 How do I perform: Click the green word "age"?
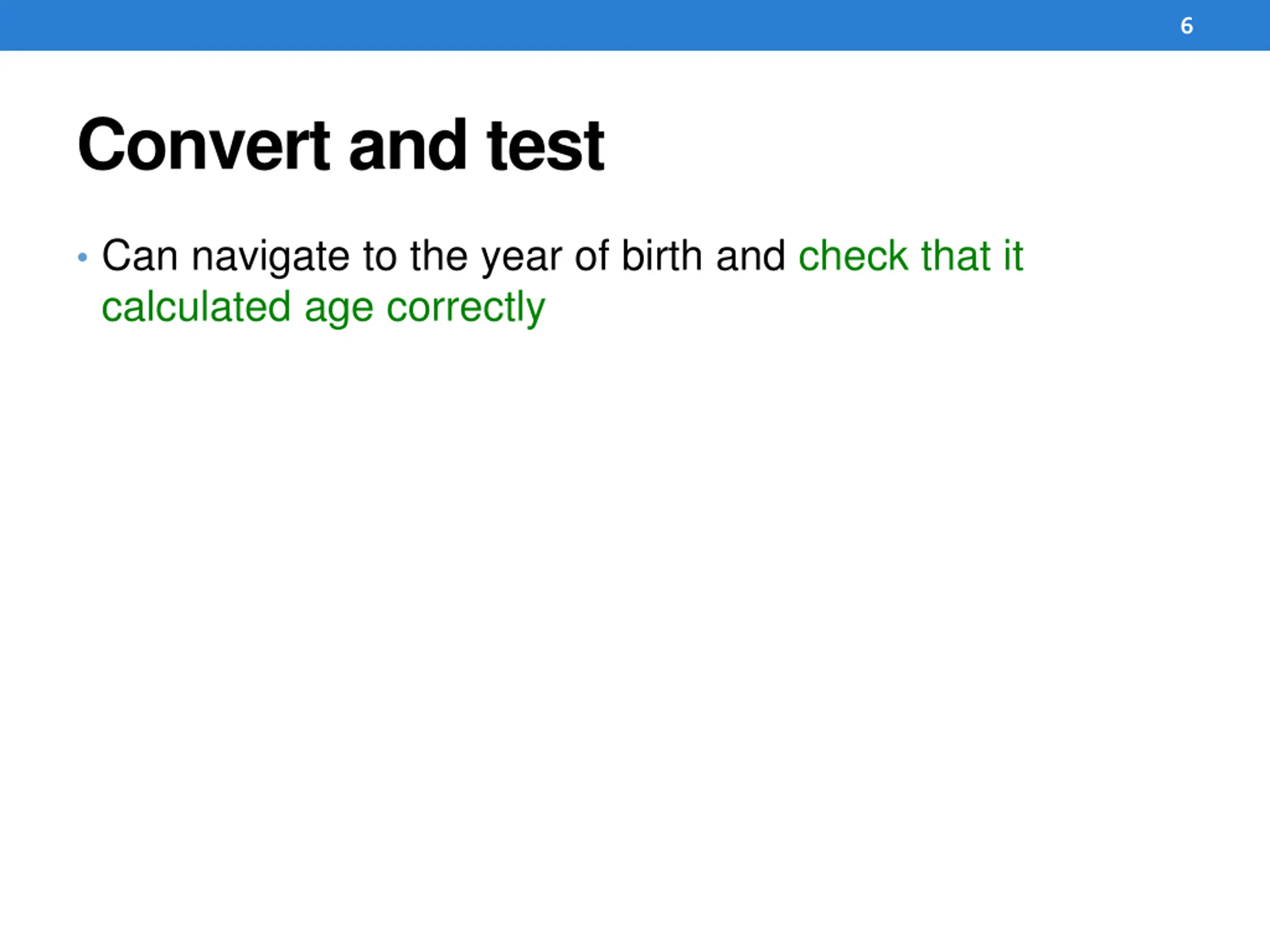[339, 310]
